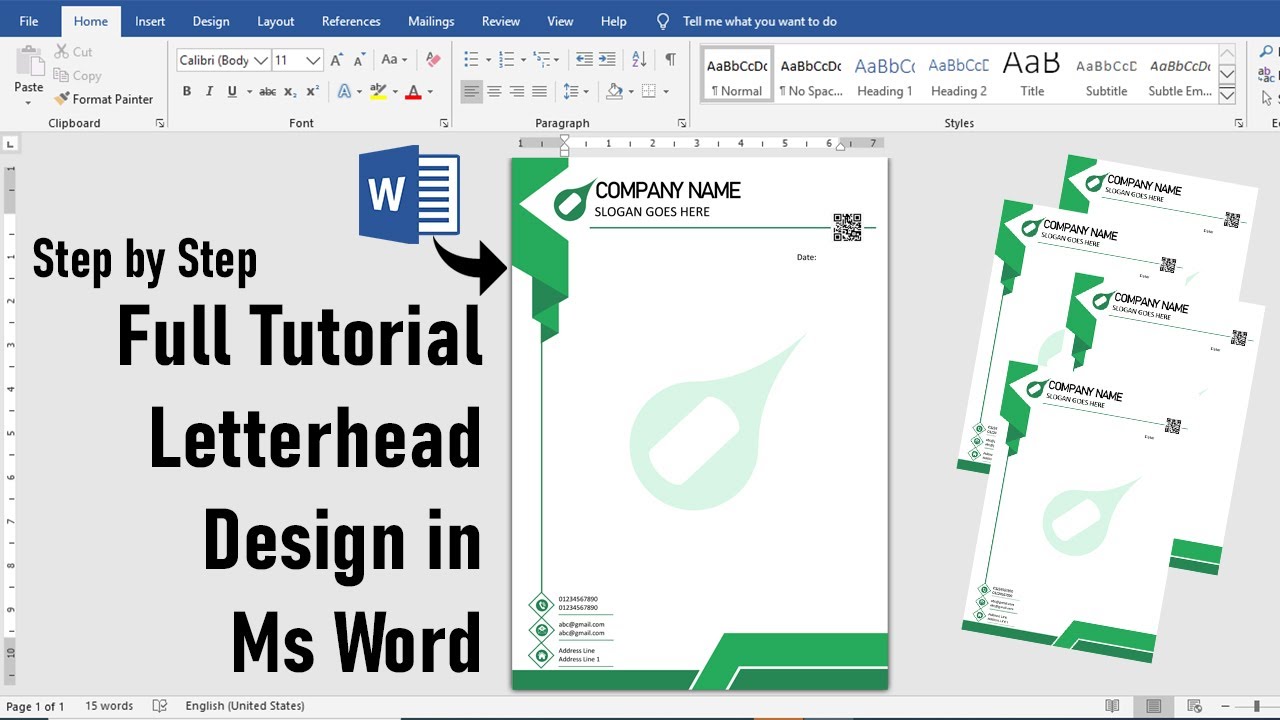
Task: Apply the No Spacing style
Action: [811, 75]
